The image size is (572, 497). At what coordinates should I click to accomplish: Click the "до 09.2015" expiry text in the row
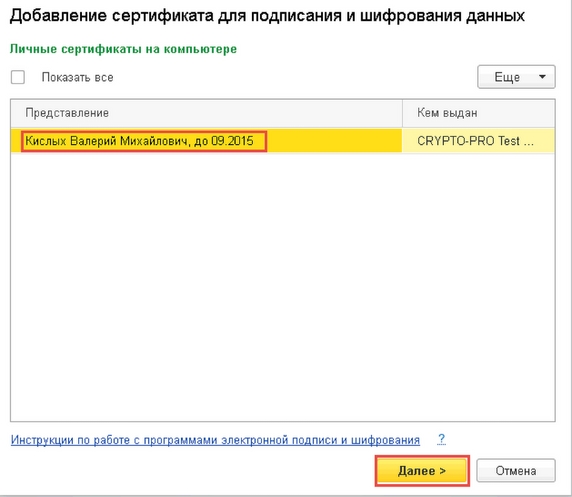[x=224, y=141]
